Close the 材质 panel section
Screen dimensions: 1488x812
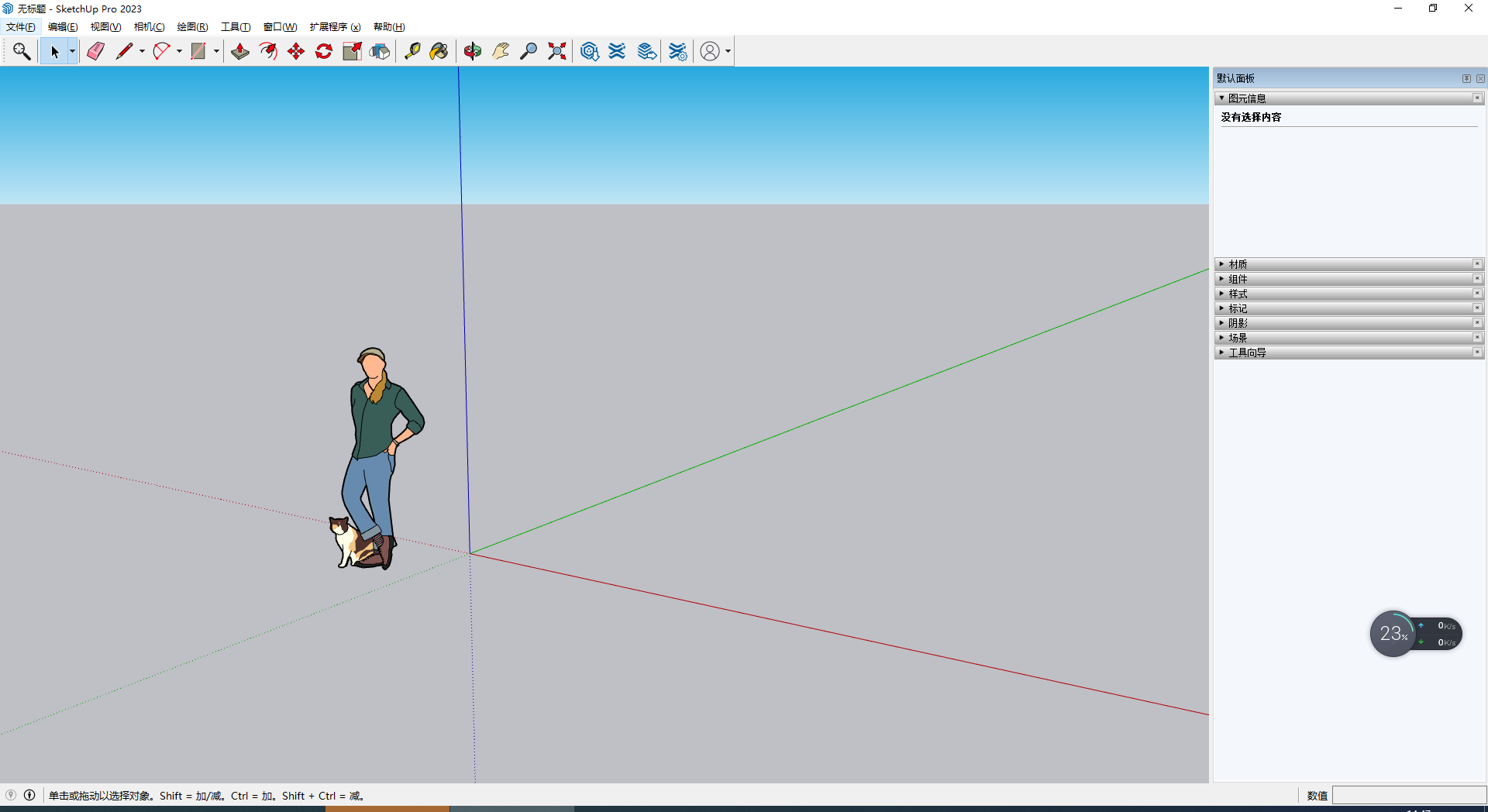(1477, 264)
